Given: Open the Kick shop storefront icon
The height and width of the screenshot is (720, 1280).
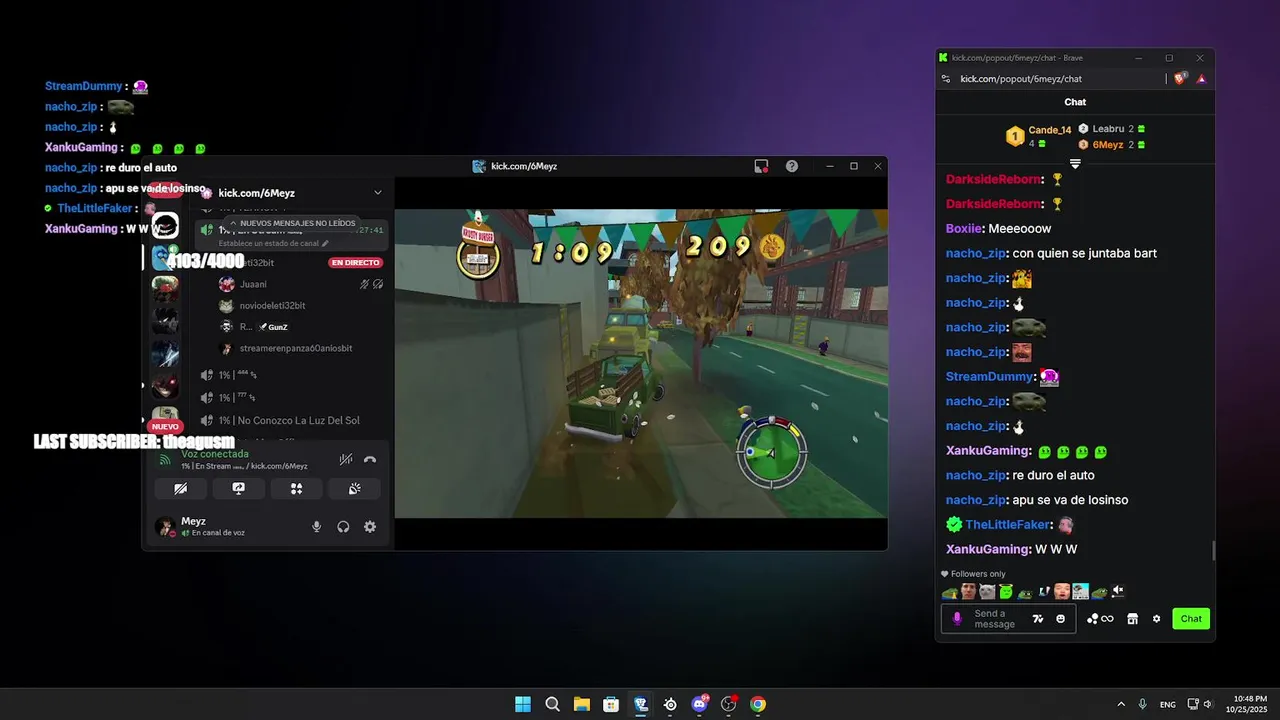Looking at the screenshot, I should pos(1132,619).
